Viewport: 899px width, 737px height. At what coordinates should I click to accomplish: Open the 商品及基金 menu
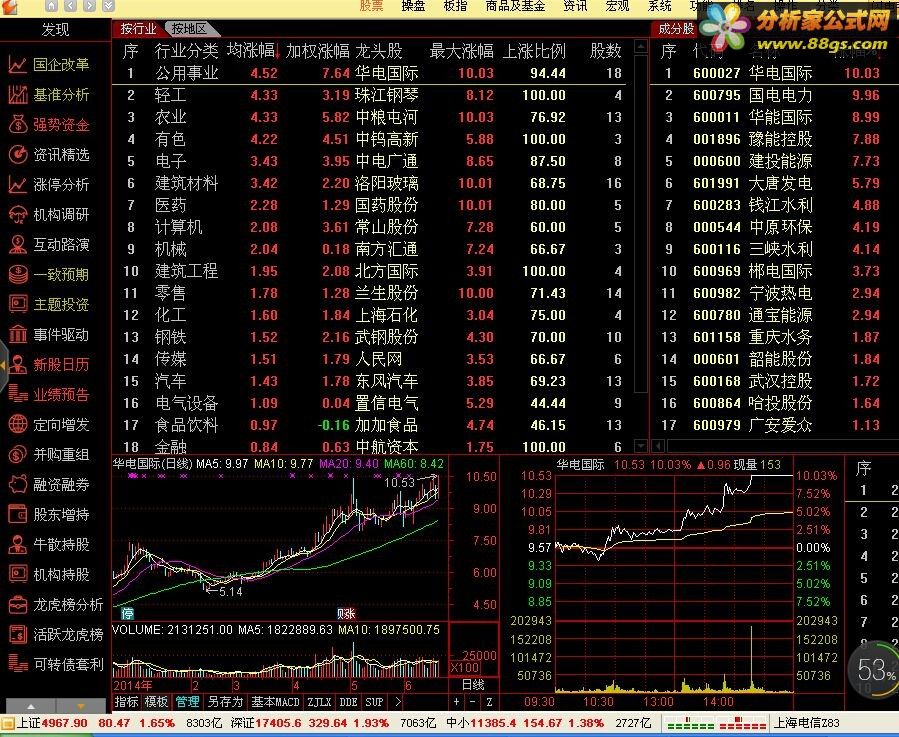point(515,6)
